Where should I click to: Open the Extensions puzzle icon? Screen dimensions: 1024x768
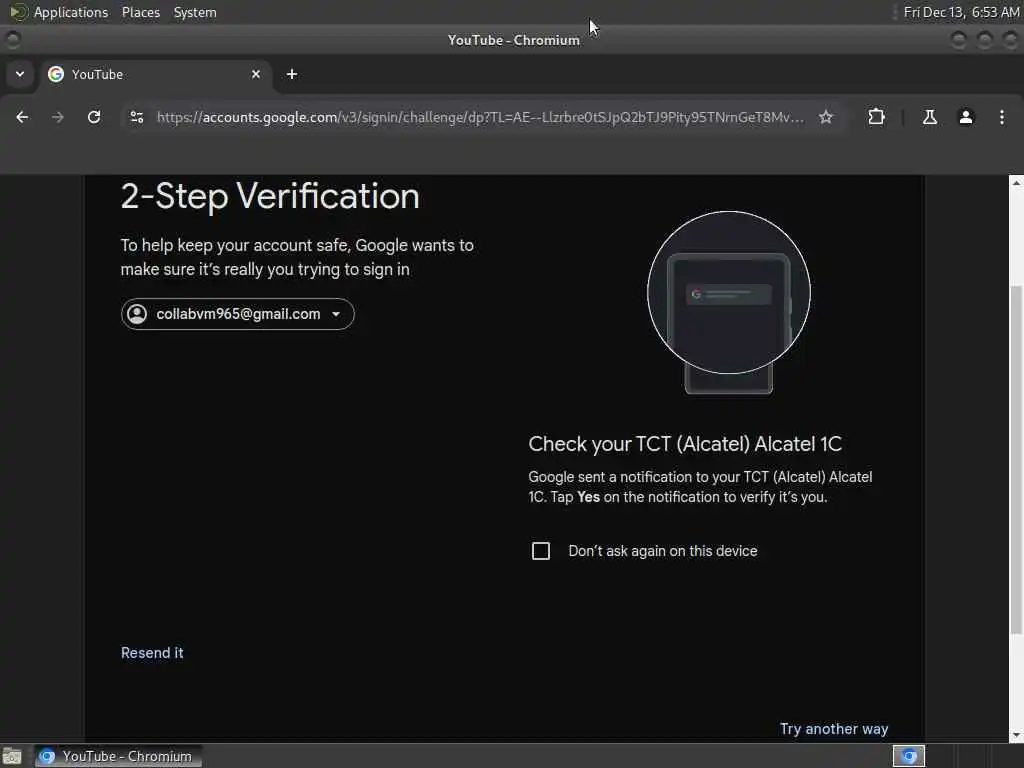pyautogui.click(x=876, y=117)
